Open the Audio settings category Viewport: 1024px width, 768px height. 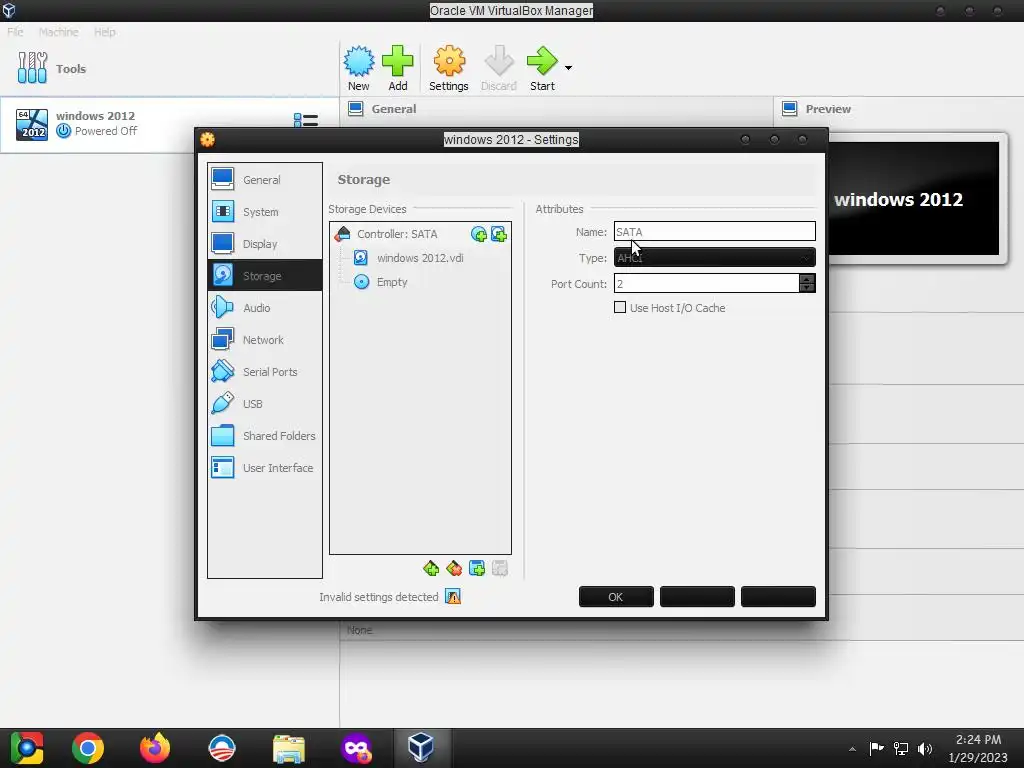[264, 308]
